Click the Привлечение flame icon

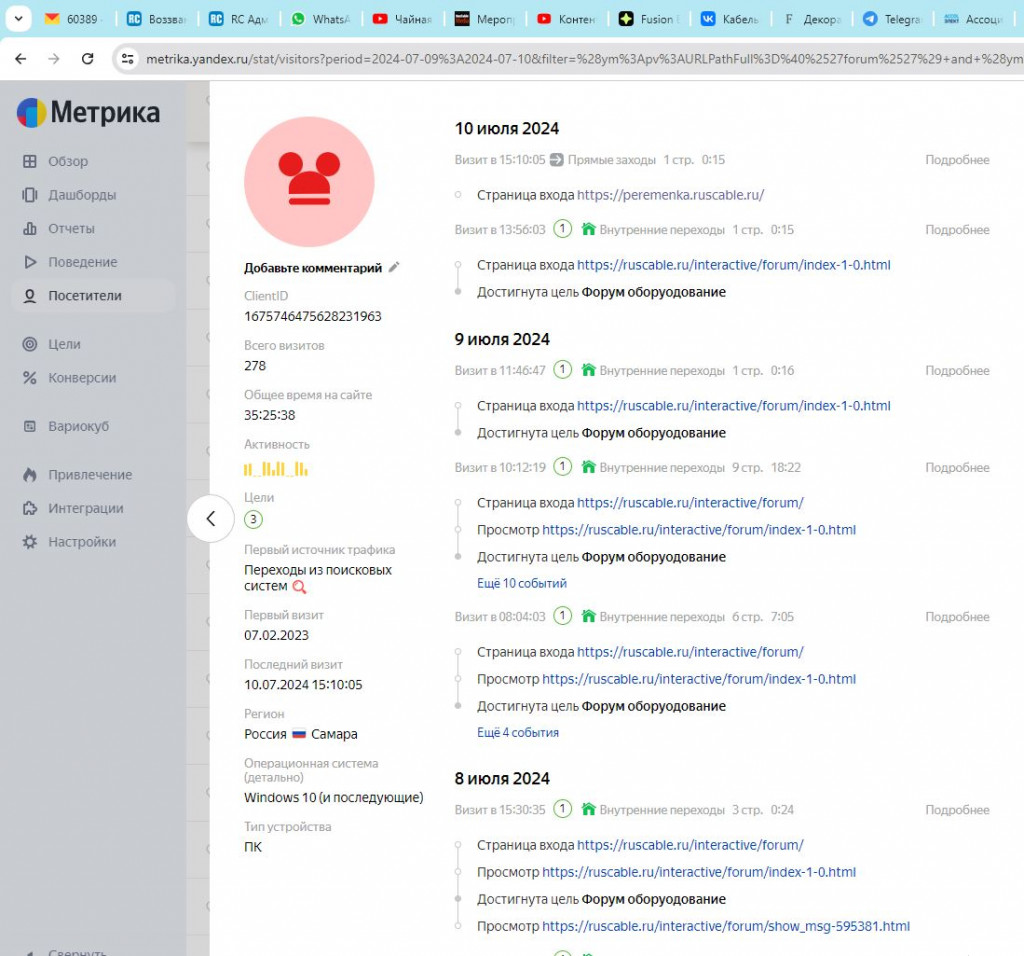(30, 475)
